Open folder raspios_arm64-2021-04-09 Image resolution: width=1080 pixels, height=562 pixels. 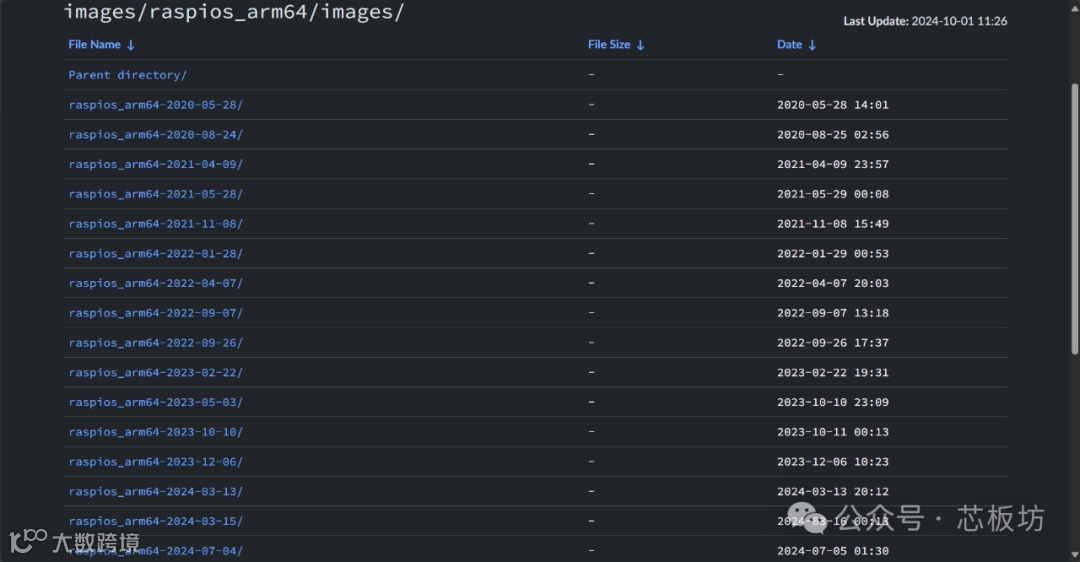click(x=156, y=164)
